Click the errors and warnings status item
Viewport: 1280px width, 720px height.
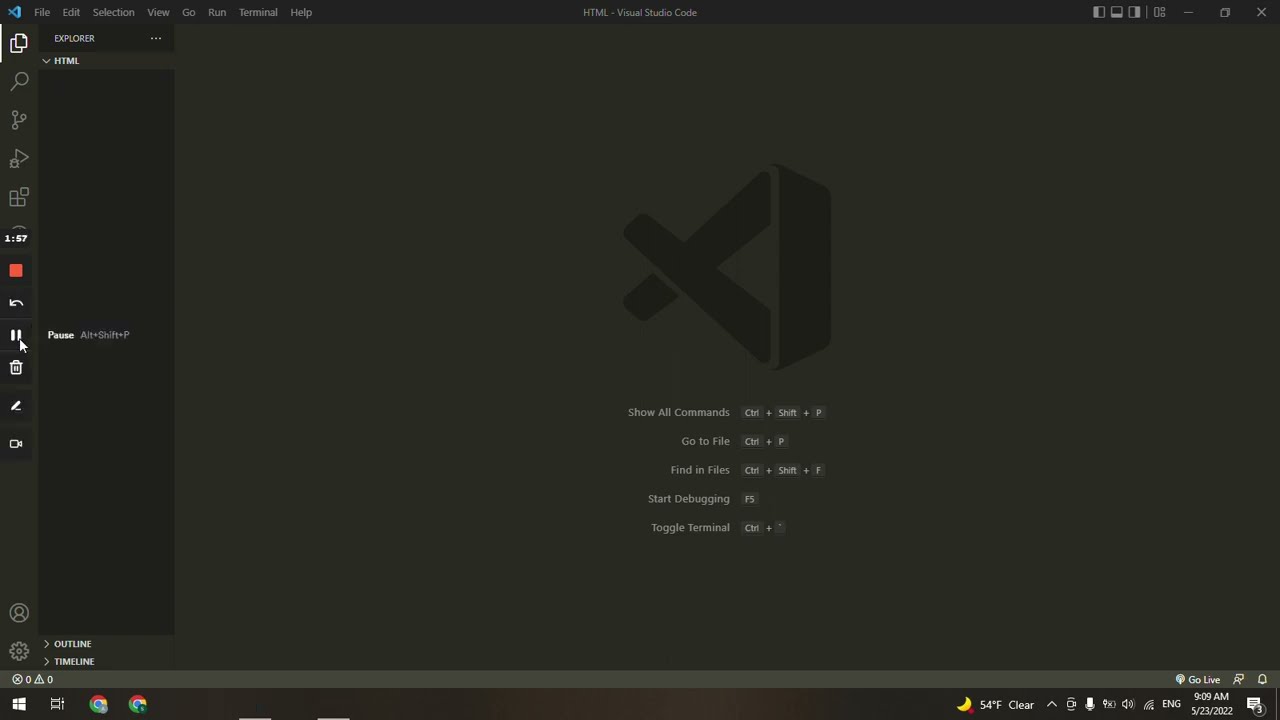tap(32, 680)
